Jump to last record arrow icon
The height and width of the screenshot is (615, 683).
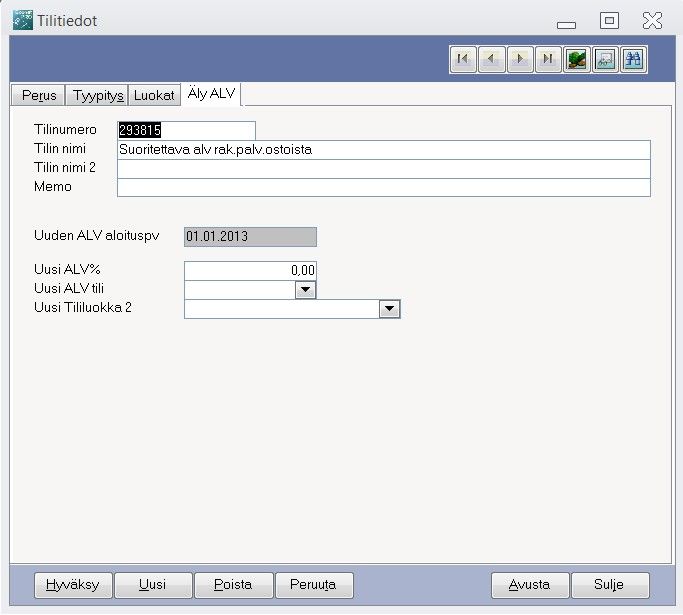(548, 59)
